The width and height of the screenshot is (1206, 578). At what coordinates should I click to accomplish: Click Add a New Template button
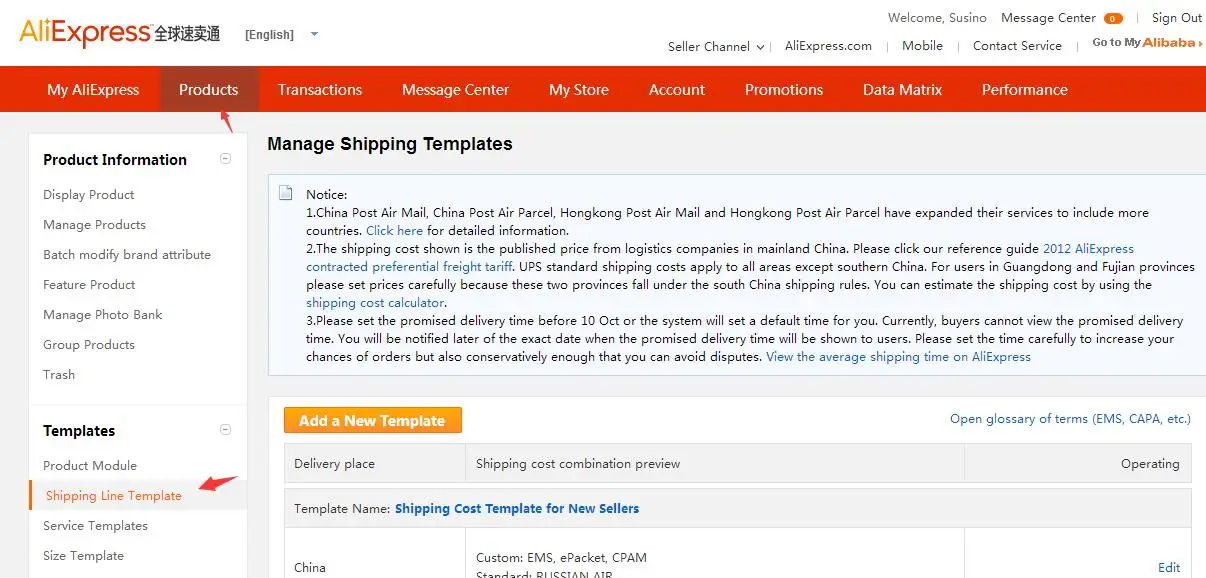373,420
